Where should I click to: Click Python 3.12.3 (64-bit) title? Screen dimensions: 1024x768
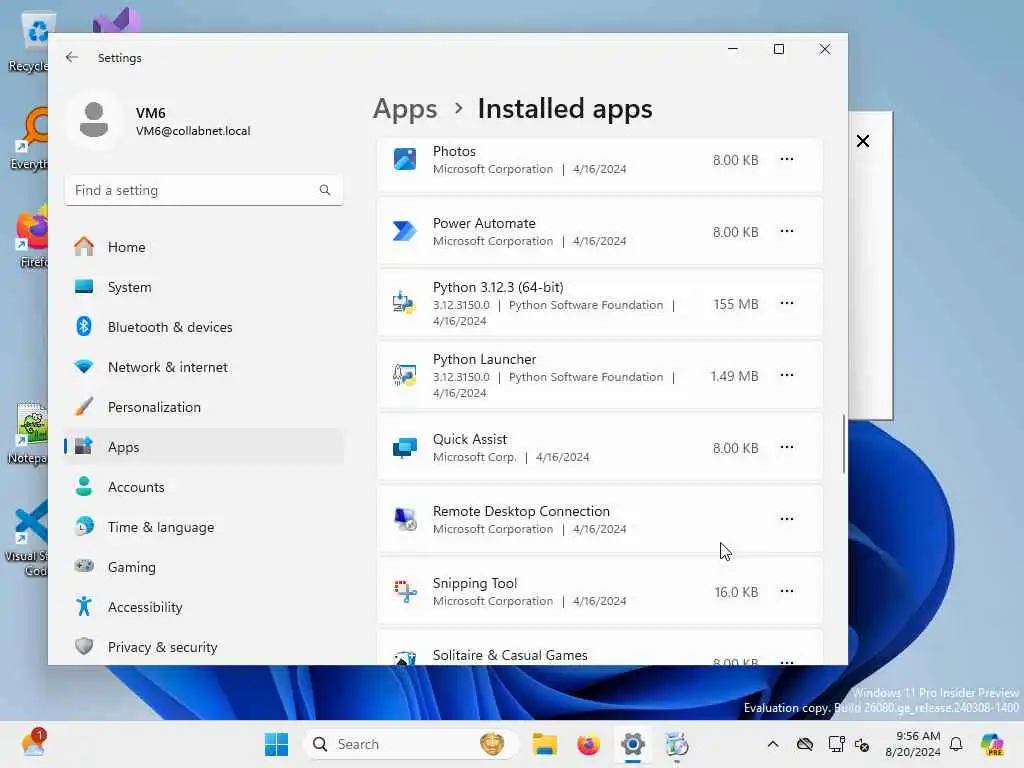click(x=498, y=287)
